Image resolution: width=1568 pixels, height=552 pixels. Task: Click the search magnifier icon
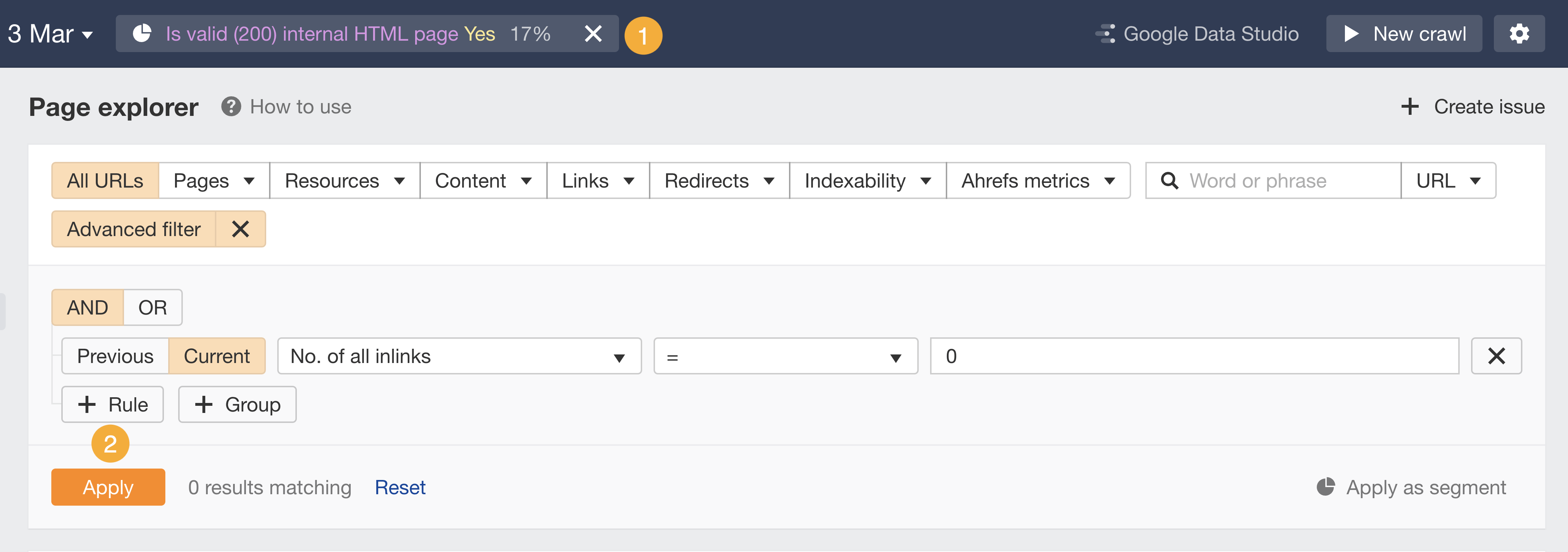point(1170,180)
